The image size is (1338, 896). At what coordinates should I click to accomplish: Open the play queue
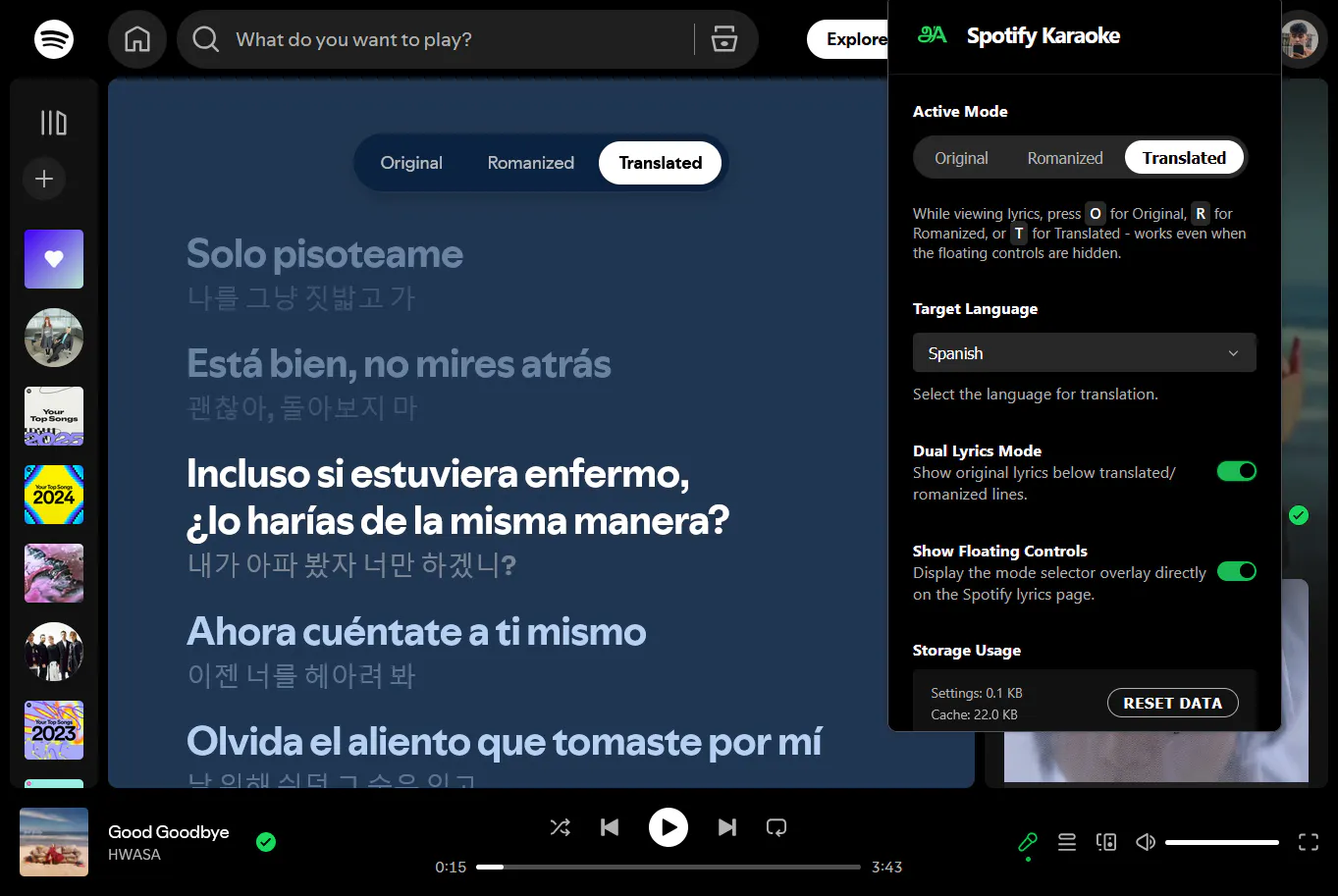pyautogui.click(x=1067, y=842)
